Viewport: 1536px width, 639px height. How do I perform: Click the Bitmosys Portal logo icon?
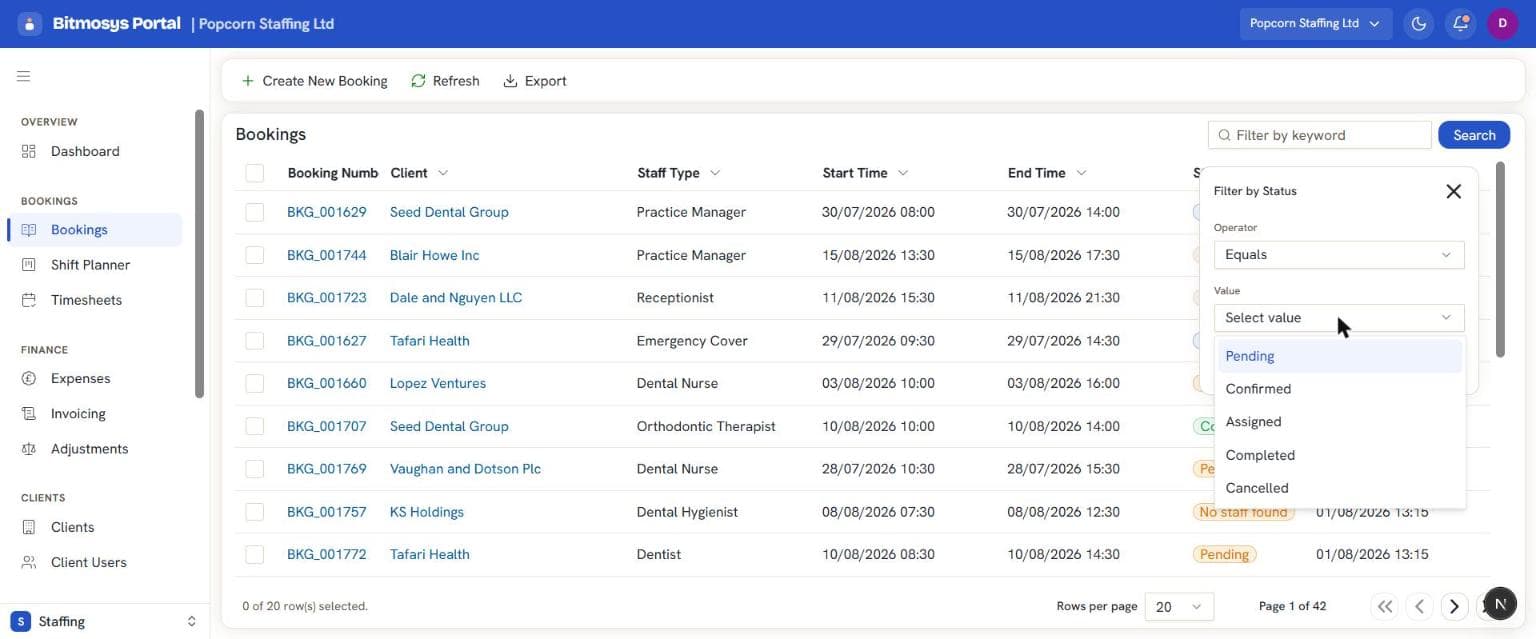[30, 23]
